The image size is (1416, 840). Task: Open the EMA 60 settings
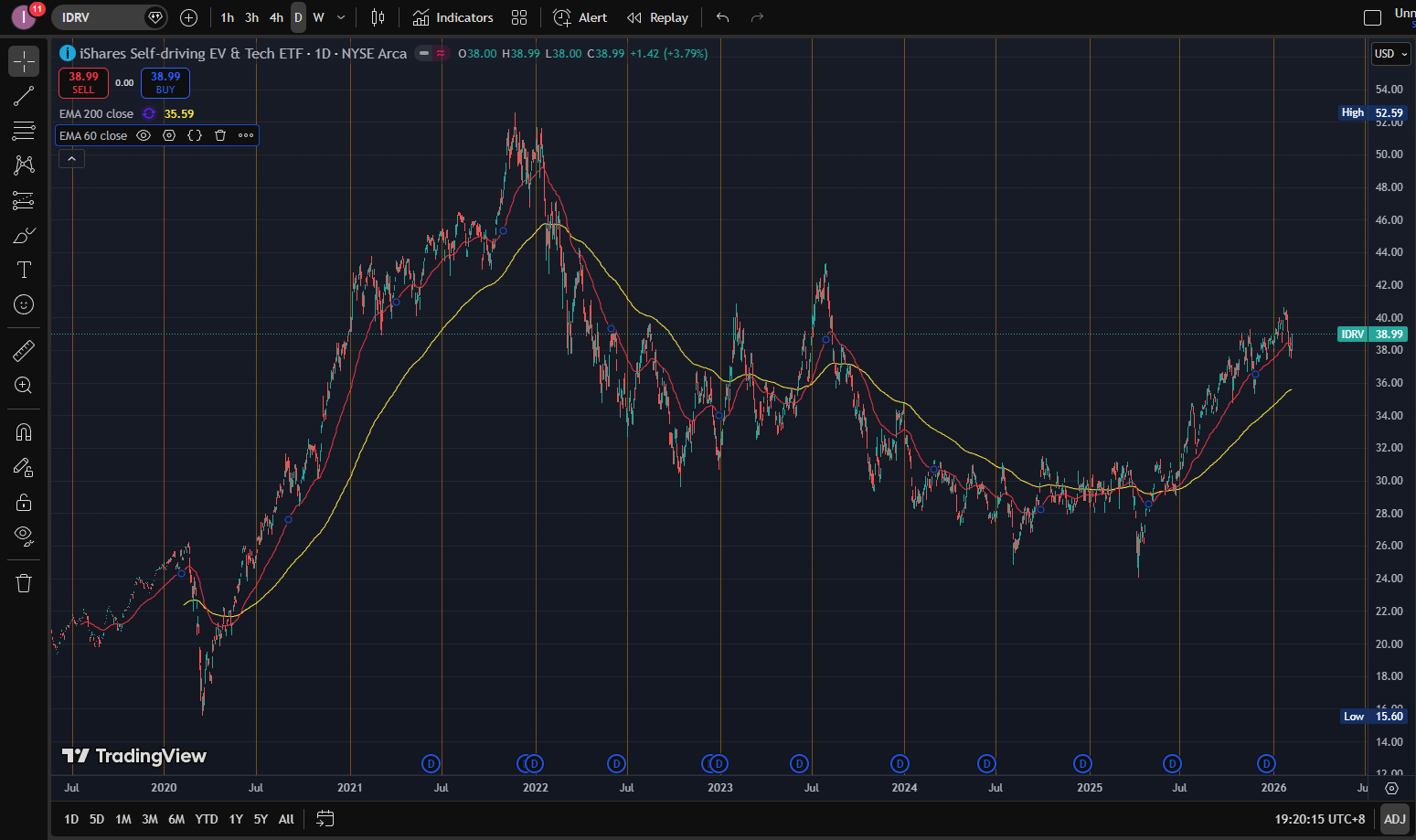169,135
